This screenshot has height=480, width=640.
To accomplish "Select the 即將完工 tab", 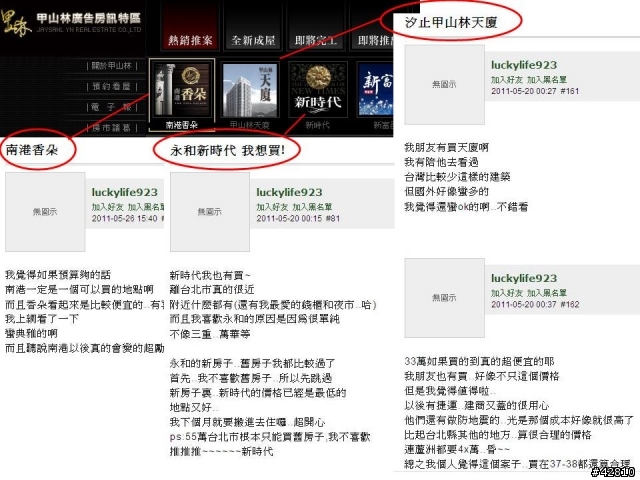I will pyautogui.click(x=316, y=40).
